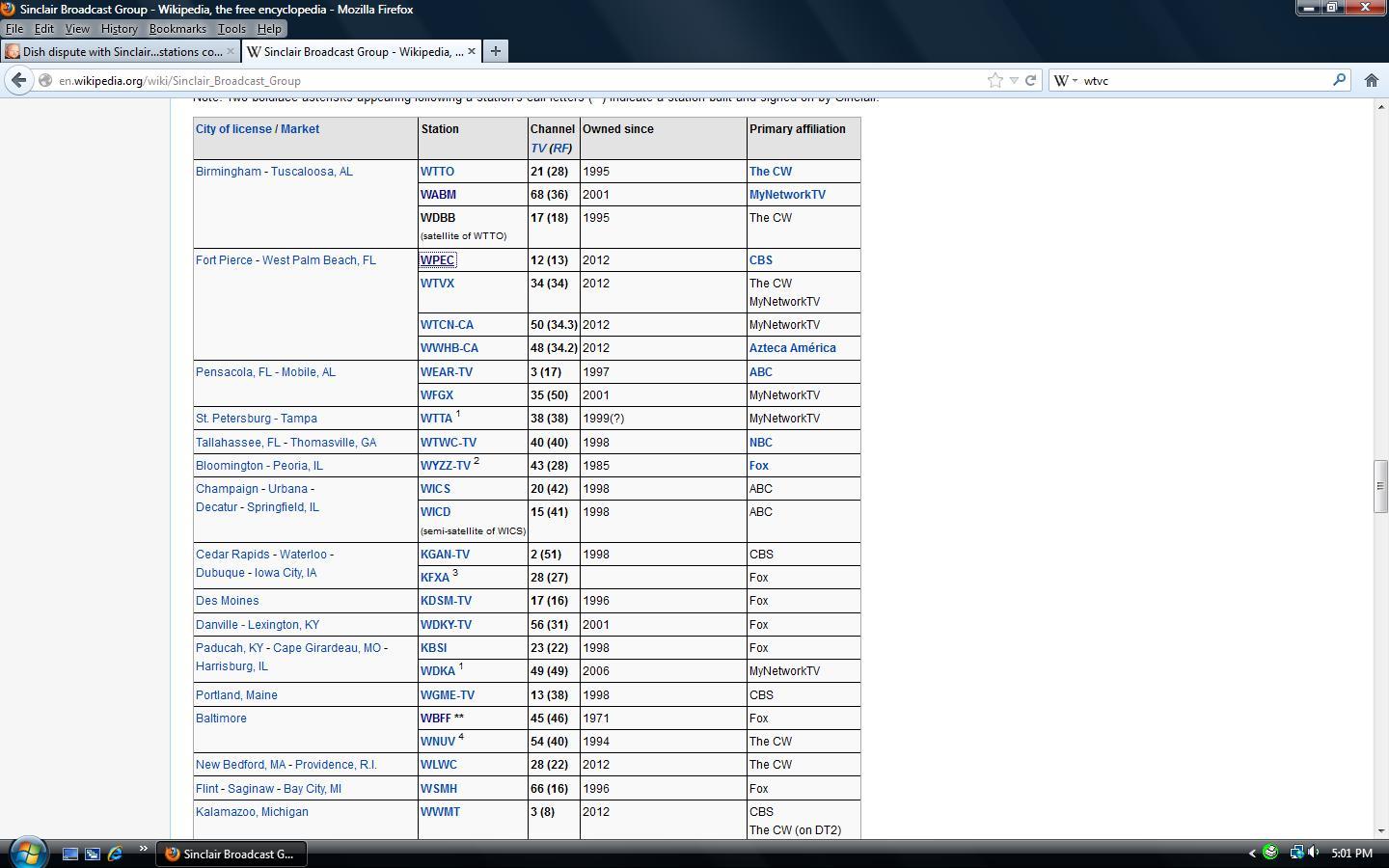Open the WYZZ-TV station link
This screenshot has height=868, width=1389.
(446, 466)
